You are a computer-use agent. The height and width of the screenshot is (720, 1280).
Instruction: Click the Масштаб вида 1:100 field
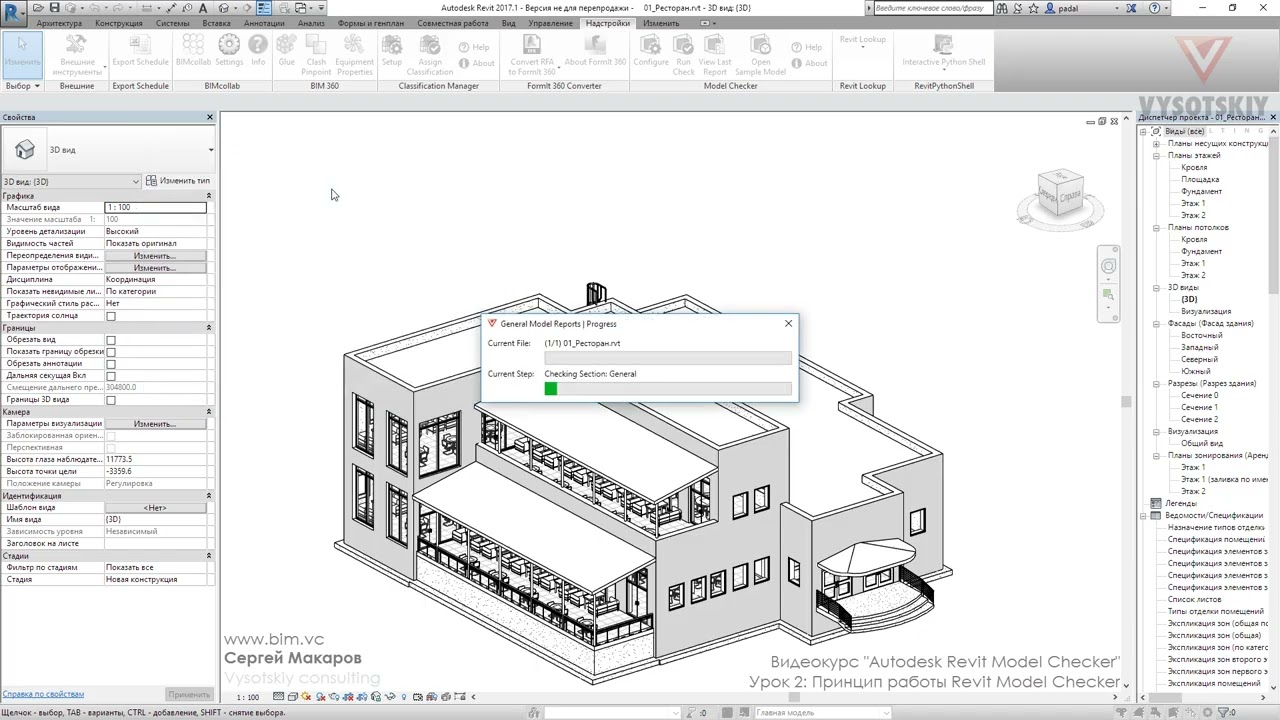155,207
